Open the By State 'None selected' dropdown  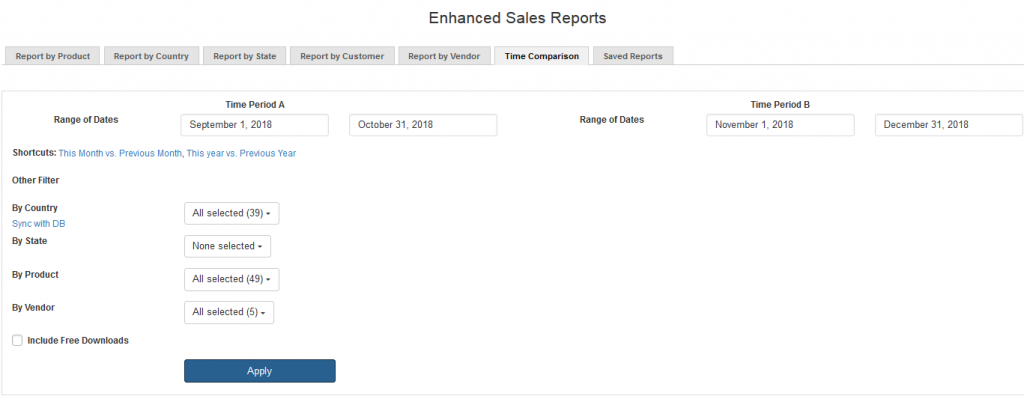(227, 246)
